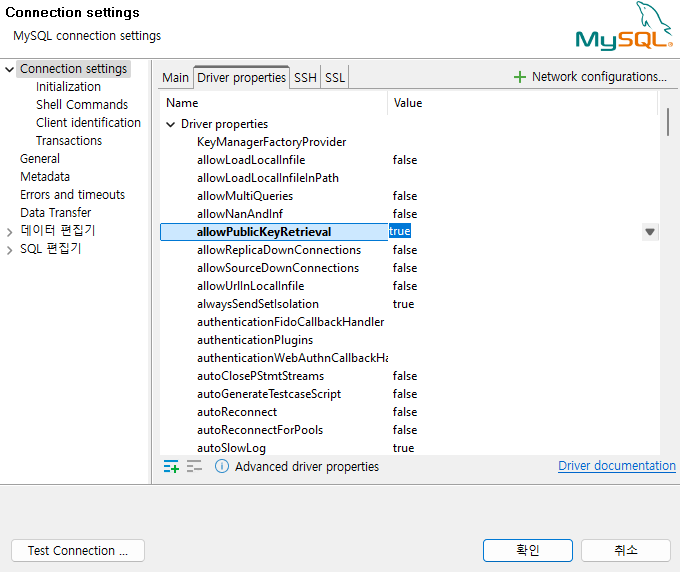Image resolution: width=680 pixels, height=572 pixels.
Task: Click the false value of allowMultiQueries
Action: pyautogui.click(x=405, y=196)
